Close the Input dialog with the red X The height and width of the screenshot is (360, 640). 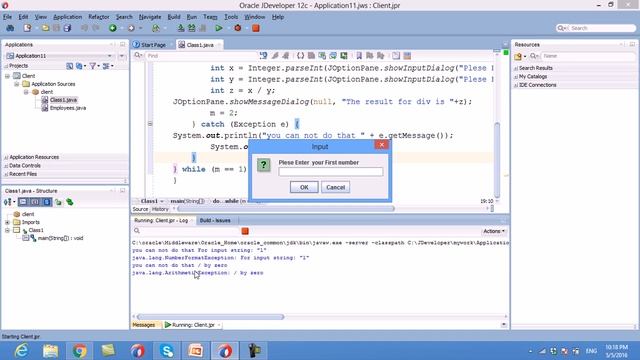(382, 145)
